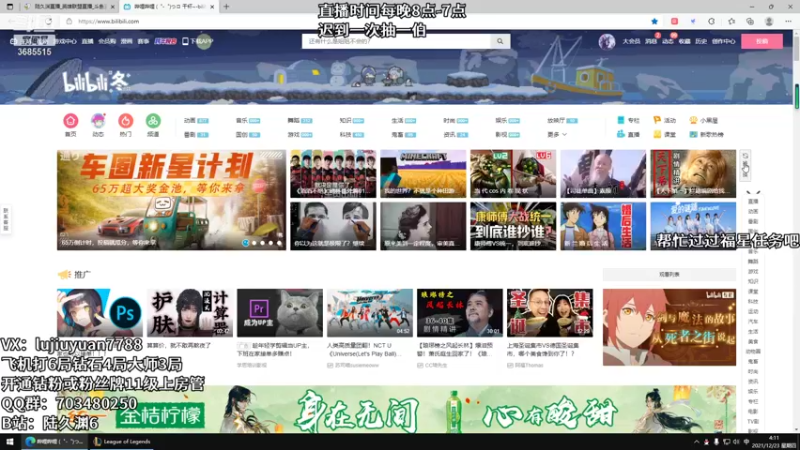Open the 小黑屋 icon link
800x450 pixels.
tap(704, 120)
